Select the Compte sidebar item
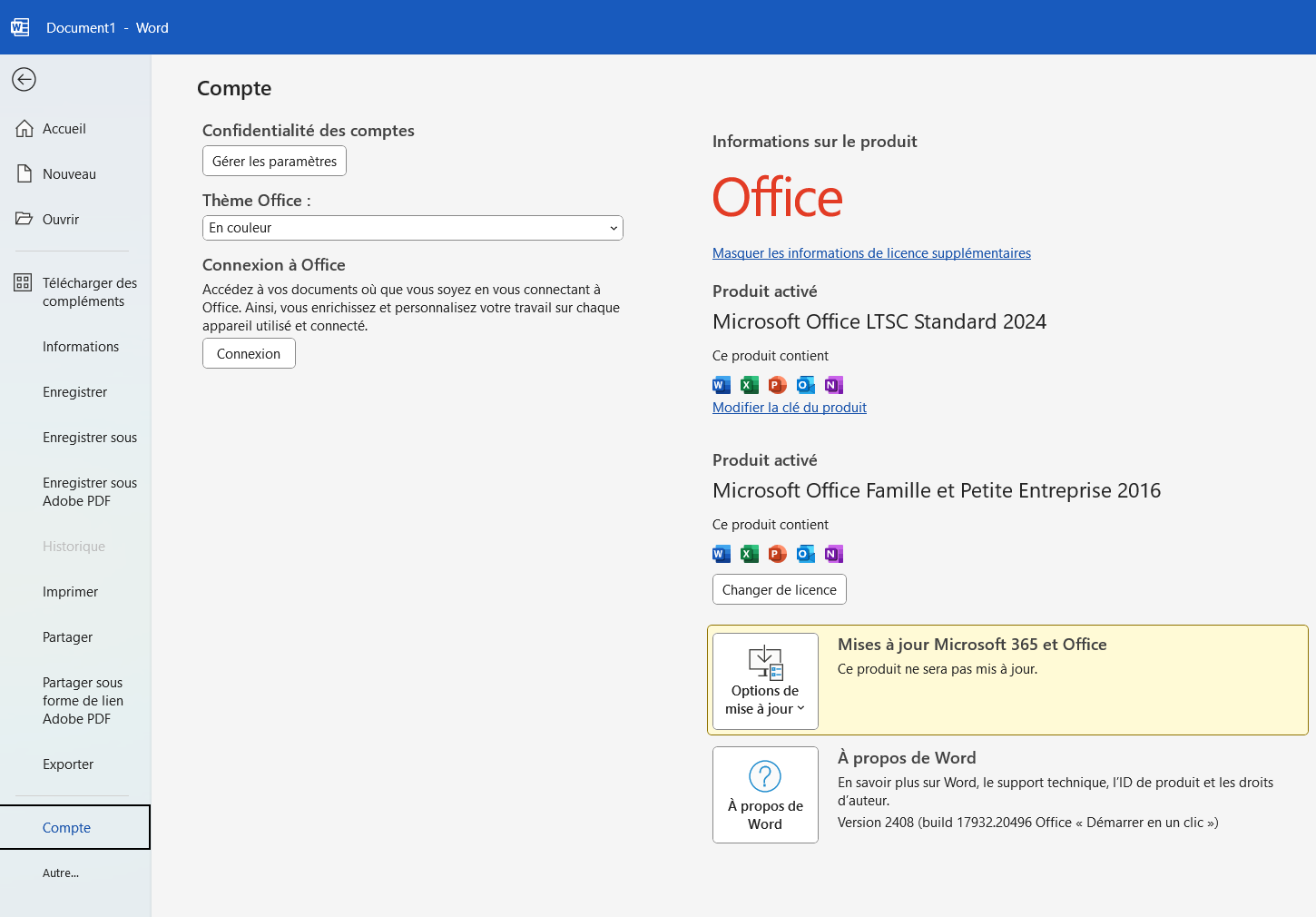The height and width of the screenshot is (917, 1316). click(x=75, y=827)
